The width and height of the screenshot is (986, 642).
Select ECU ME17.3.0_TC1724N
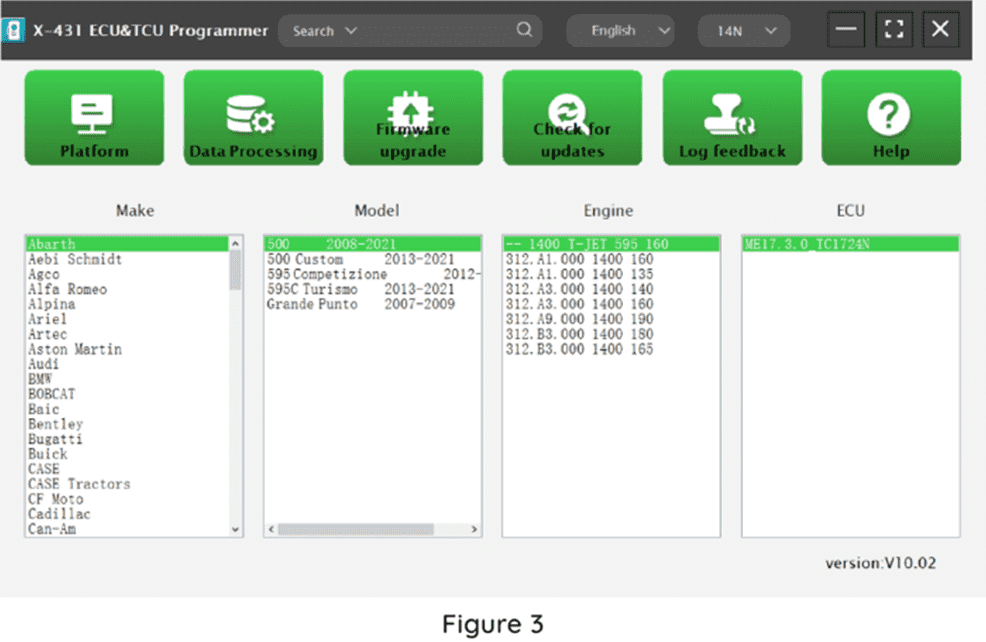[x=851, y=244]
